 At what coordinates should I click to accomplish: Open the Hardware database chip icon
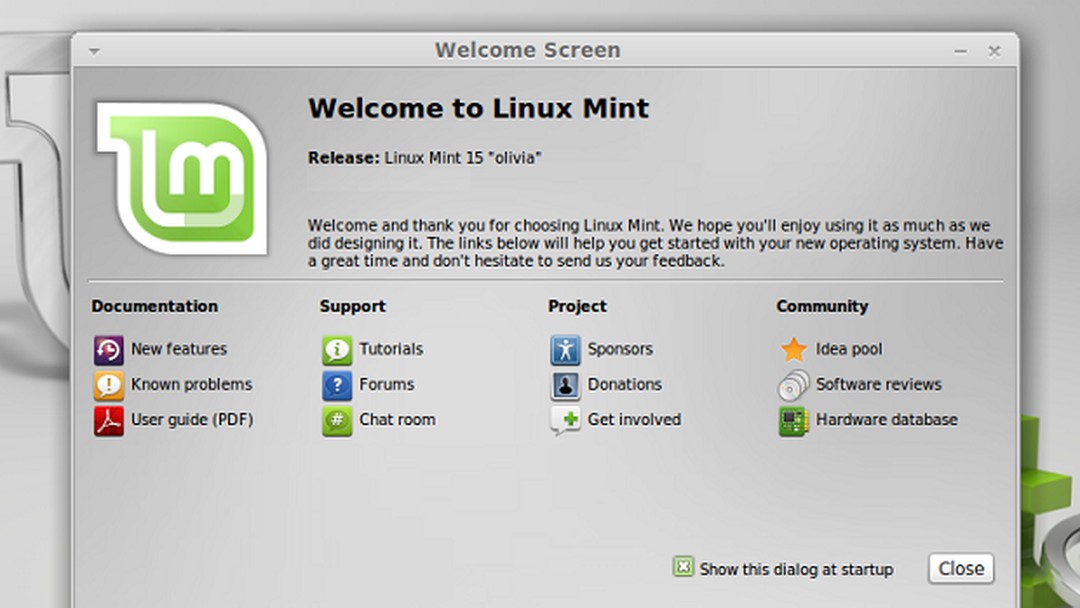(x=793, y=420)
